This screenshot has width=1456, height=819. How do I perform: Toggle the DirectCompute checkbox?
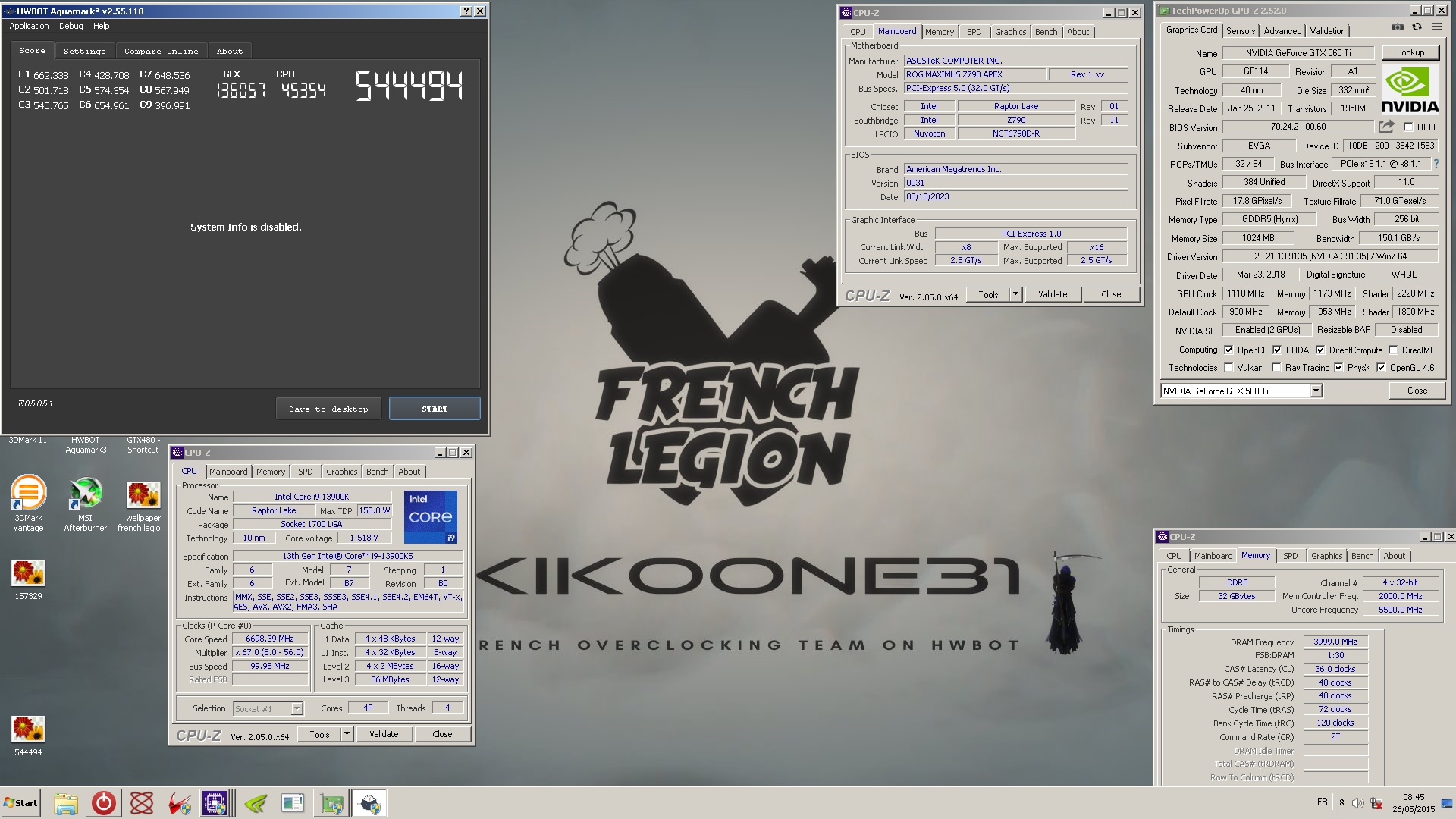1320,350
